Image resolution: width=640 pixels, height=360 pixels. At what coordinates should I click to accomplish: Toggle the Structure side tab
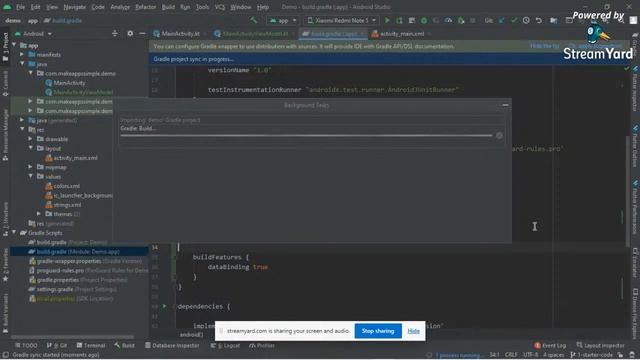click(5, 219)
